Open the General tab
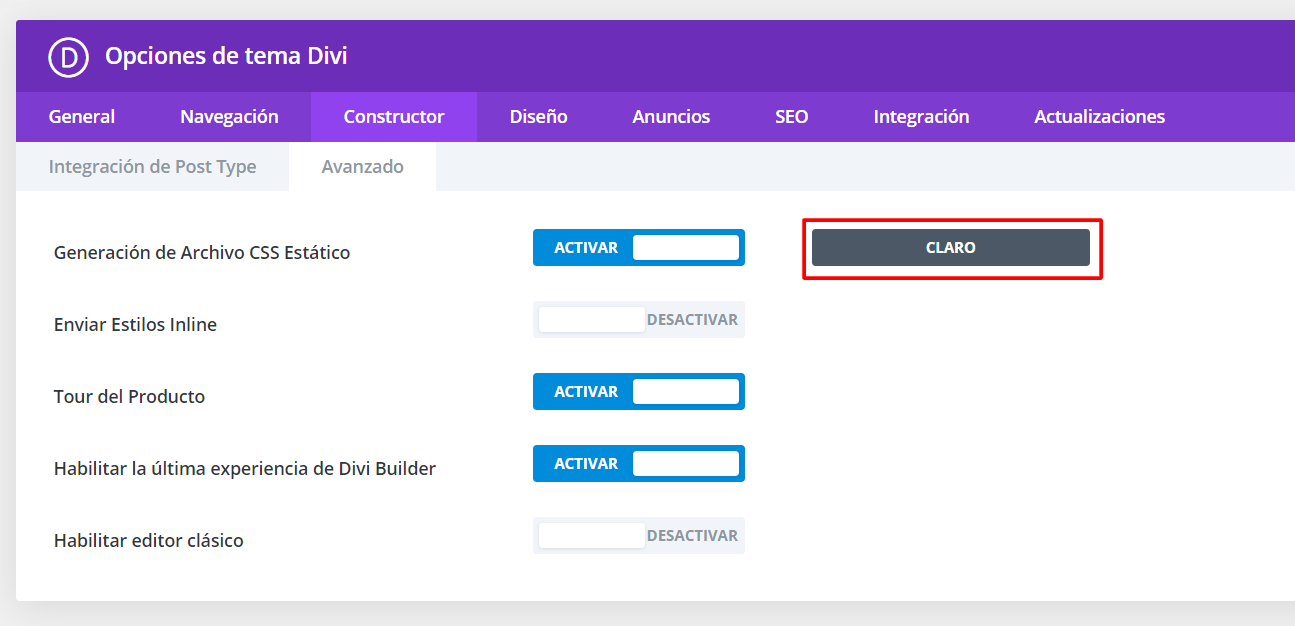This screenshot has height=626, width=1295. tap(82, 117)
